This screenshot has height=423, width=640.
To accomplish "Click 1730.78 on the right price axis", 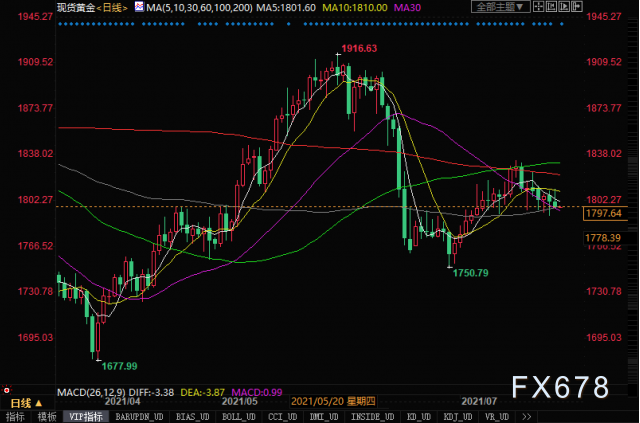I will (604, 292).
